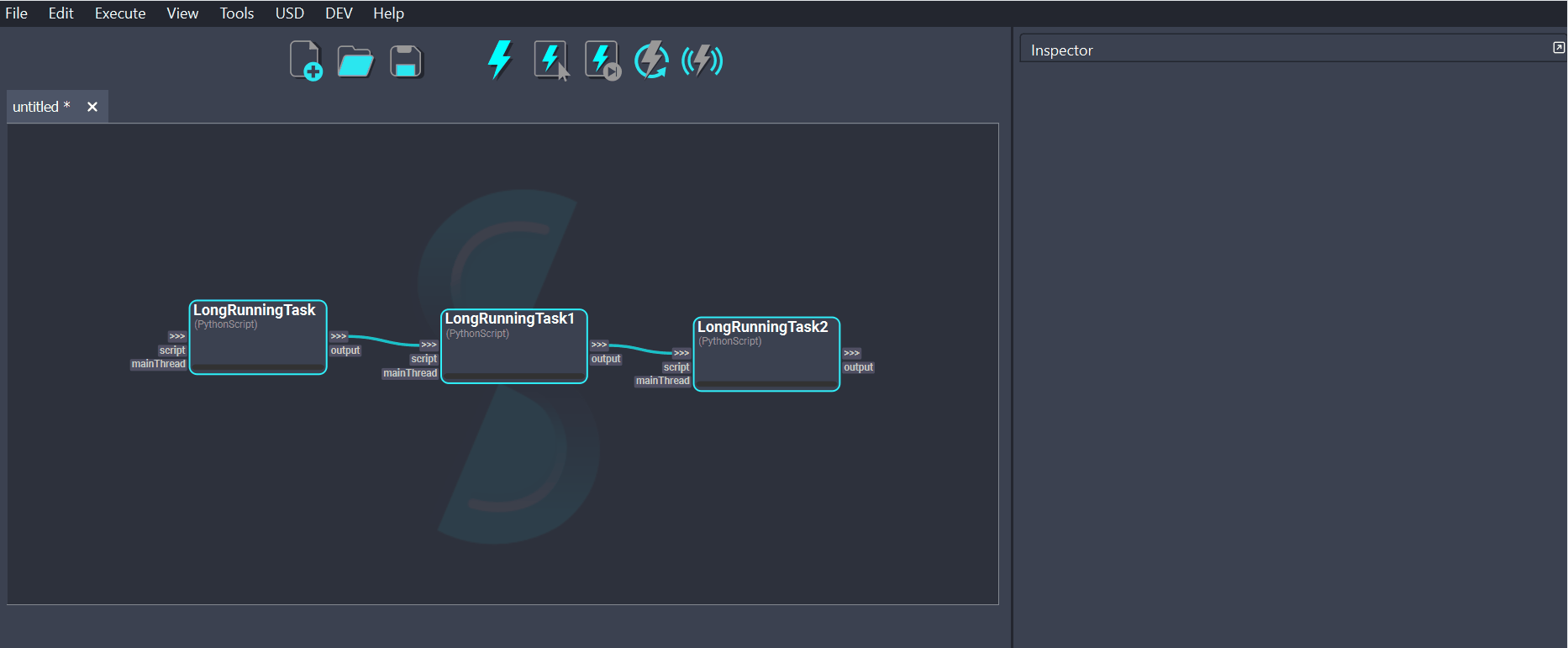Execute the graph with the plain lightning bolt icon
Viewport: 1568px width, 648px height.
[500, 60]
